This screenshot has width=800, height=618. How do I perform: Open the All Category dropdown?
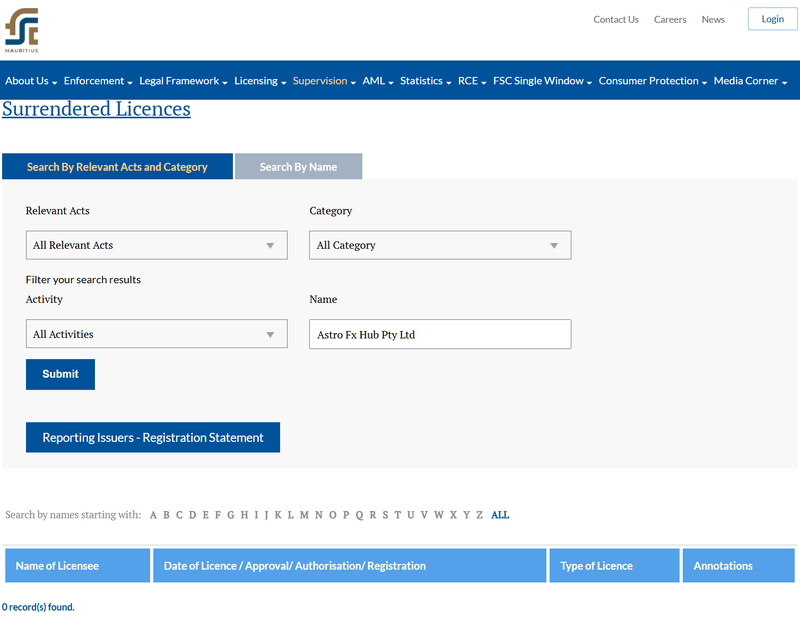point(440,245)
